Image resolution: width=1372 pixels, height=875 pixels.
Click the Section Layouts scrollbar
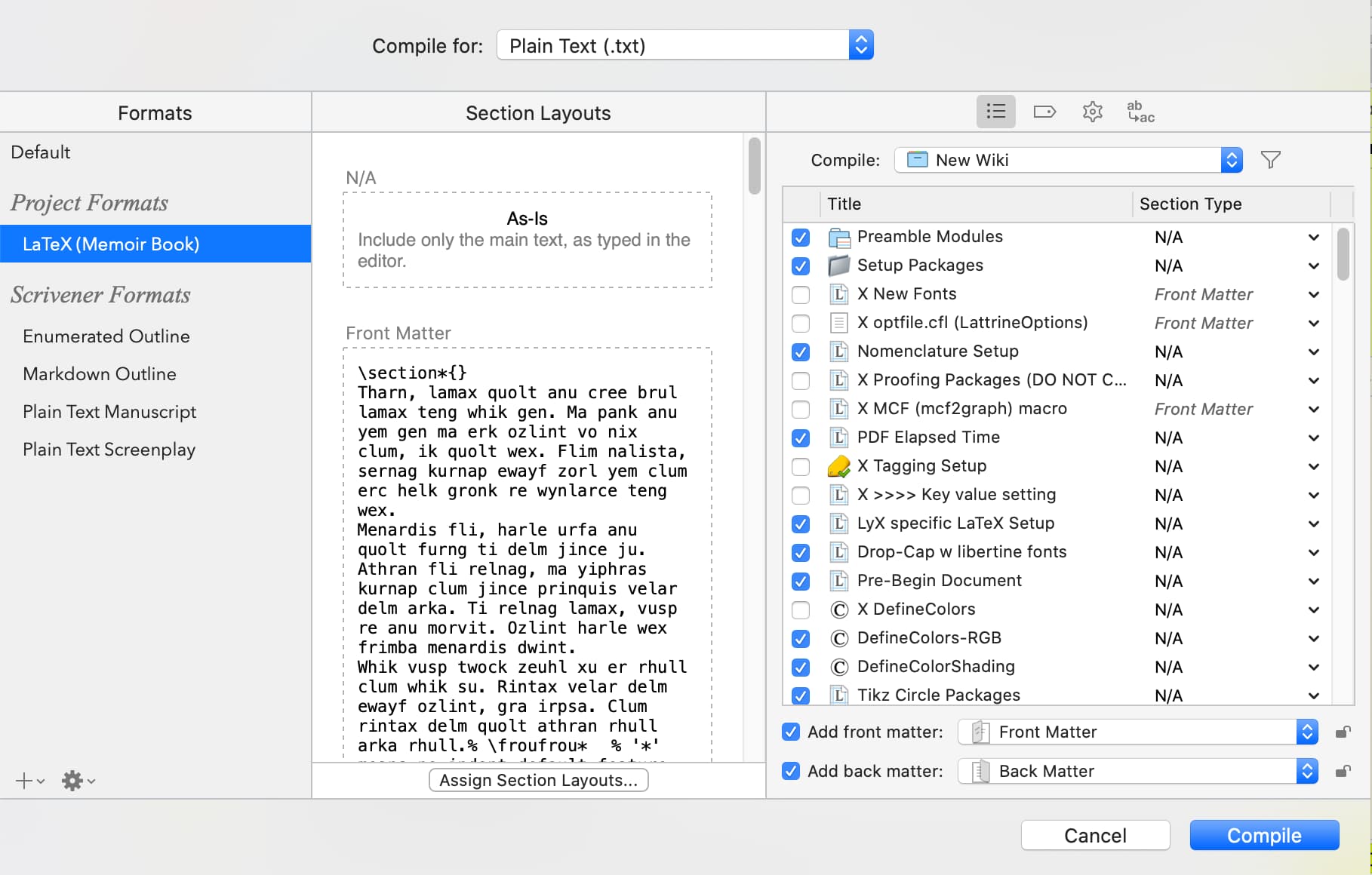tap(754, 166)
